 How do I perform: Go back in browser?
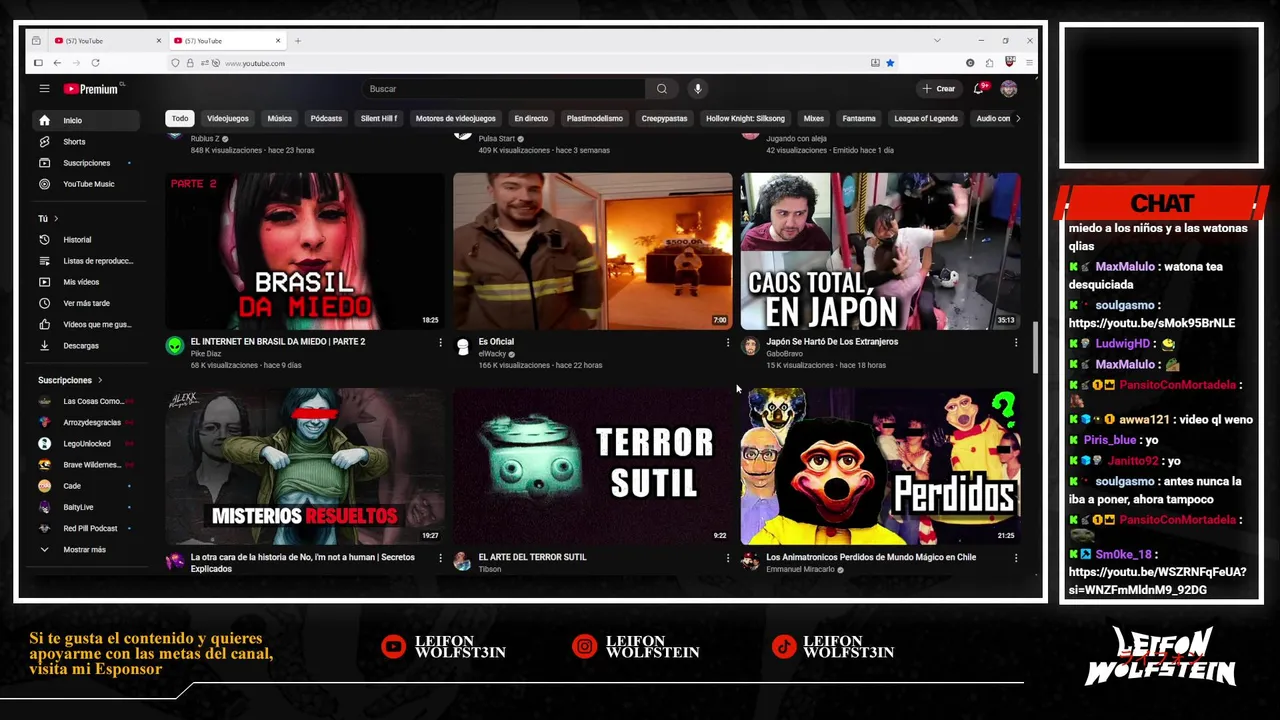coord(57,63)
